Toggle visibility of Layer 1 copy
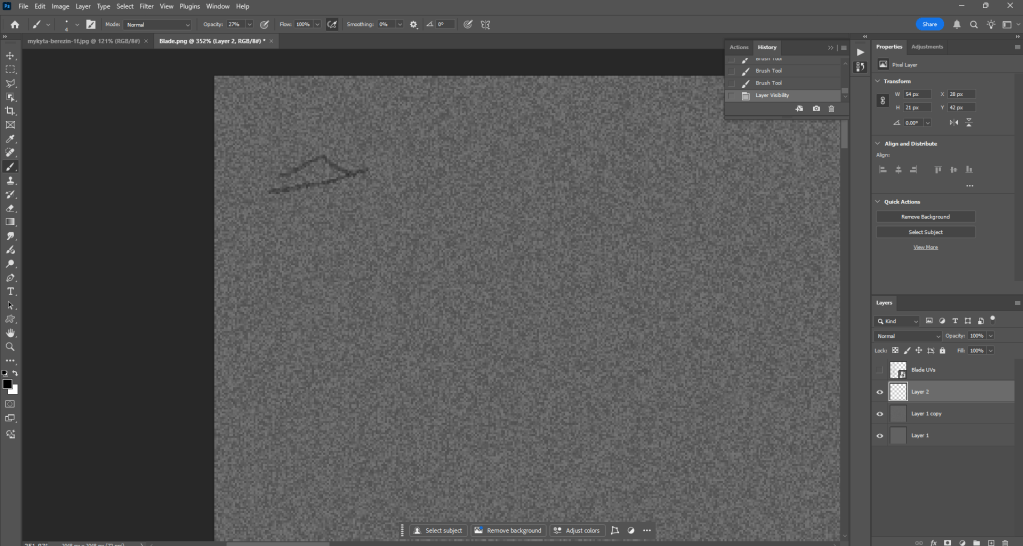The image size is (1023, 546). pyautogui.click(x=880, y=414)
